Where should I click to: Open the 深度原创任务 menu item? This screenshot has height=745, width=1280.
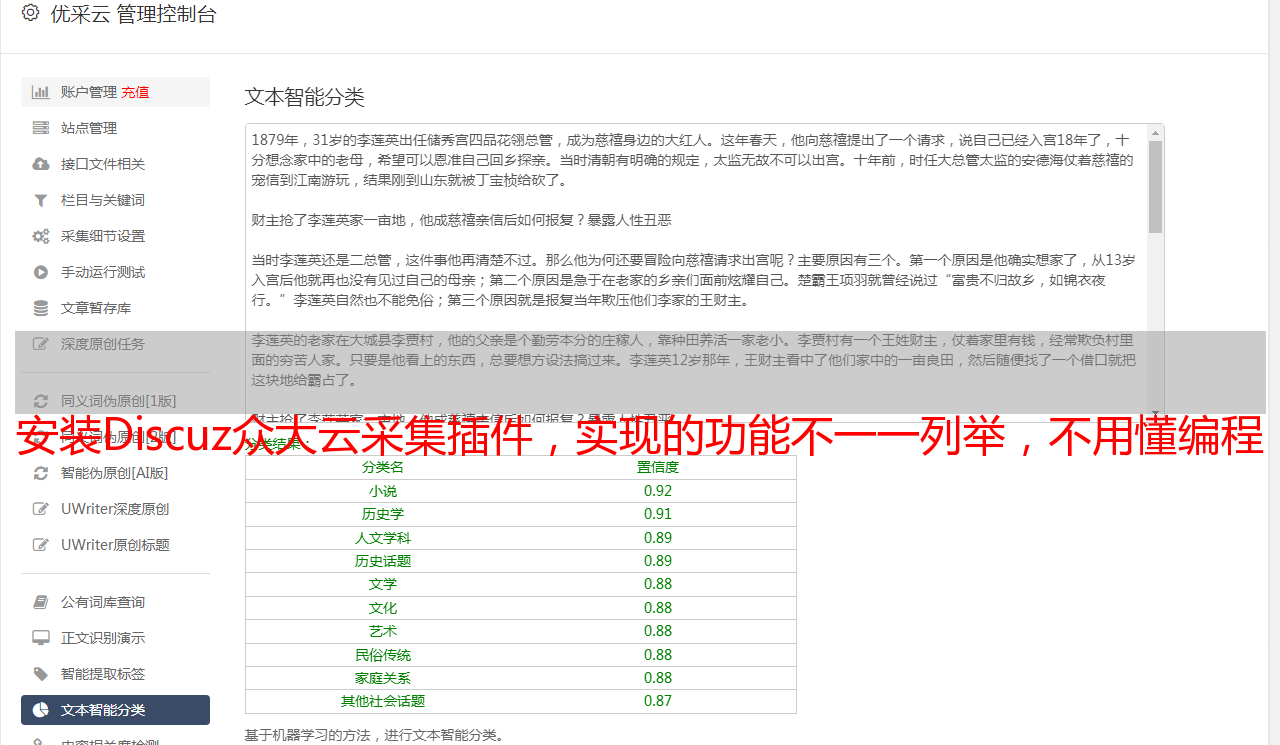point(103,344)
